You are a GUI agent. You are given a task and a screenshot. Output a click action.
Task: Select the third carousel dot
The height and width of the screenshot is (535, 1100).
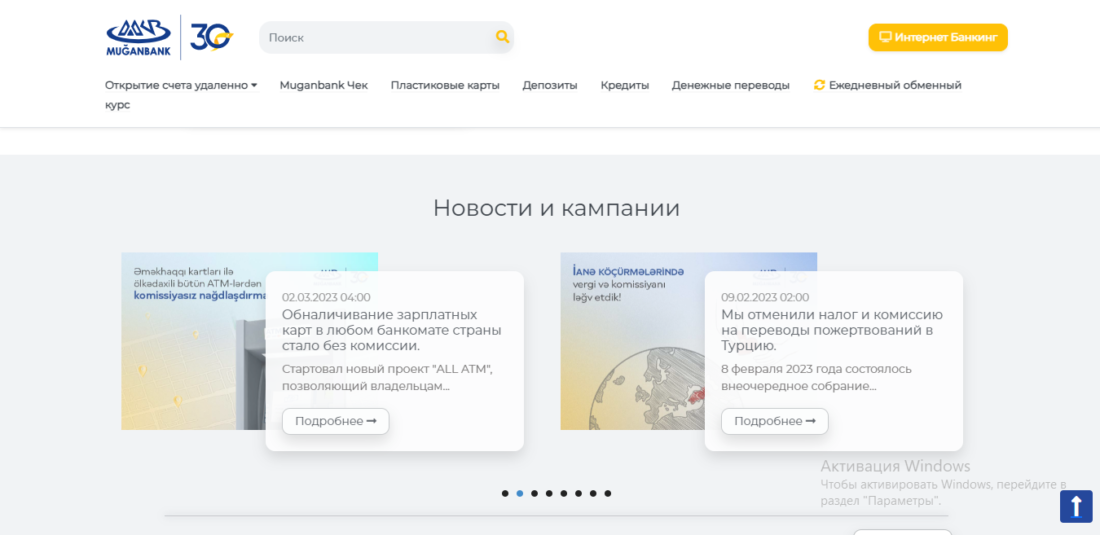pos(534,493)
